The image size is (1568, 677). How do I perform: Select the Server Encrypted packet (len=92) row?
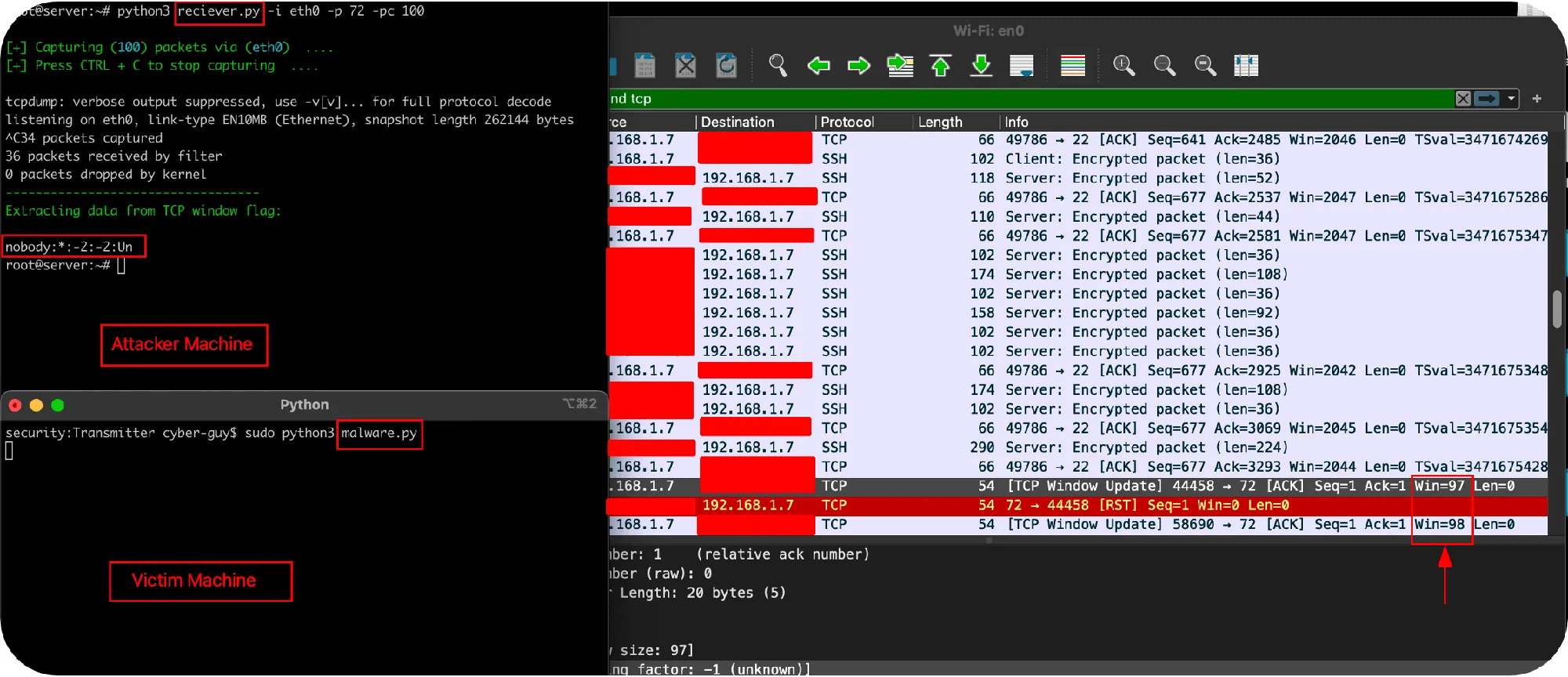click(x=1078, y=313)
